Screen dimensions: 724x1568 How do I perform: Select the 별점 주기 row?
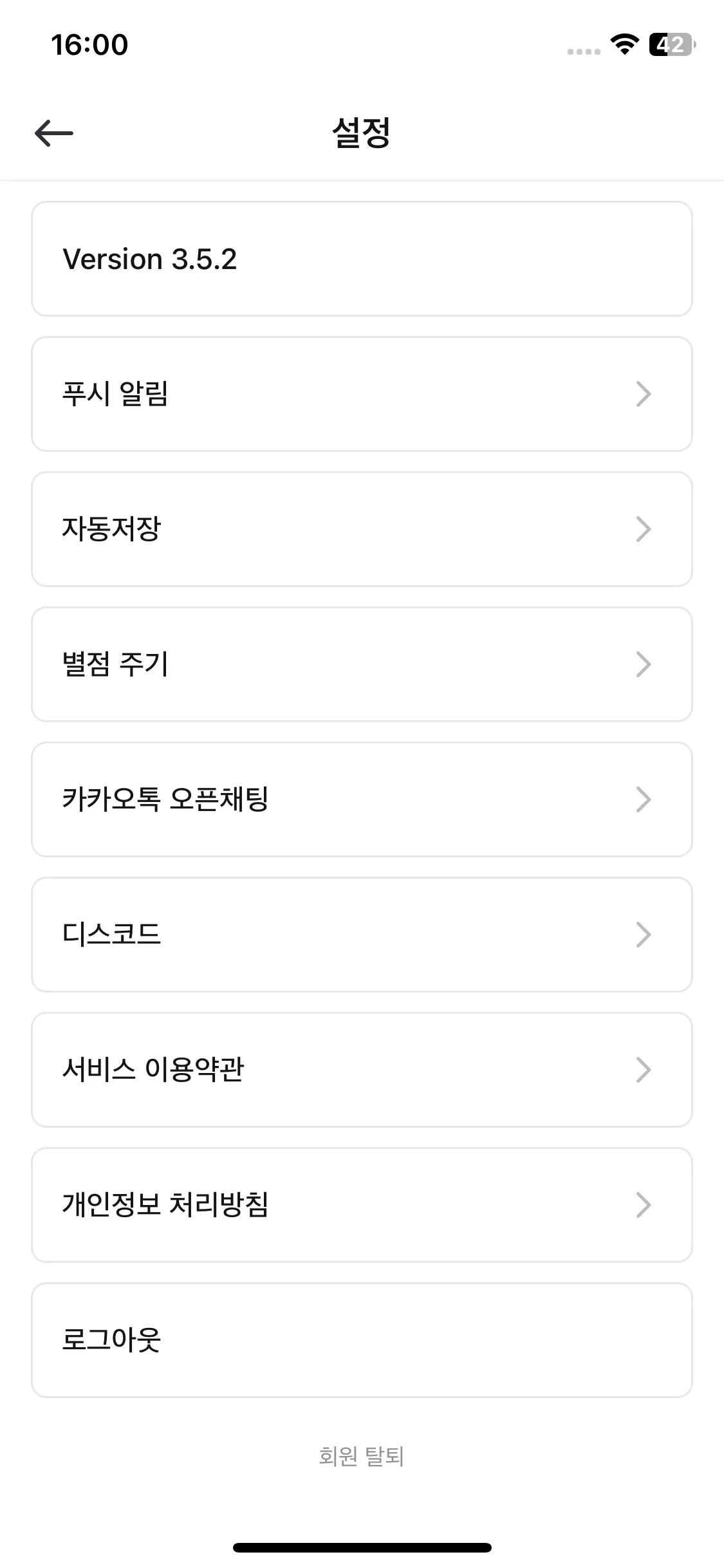pos(362,664)
